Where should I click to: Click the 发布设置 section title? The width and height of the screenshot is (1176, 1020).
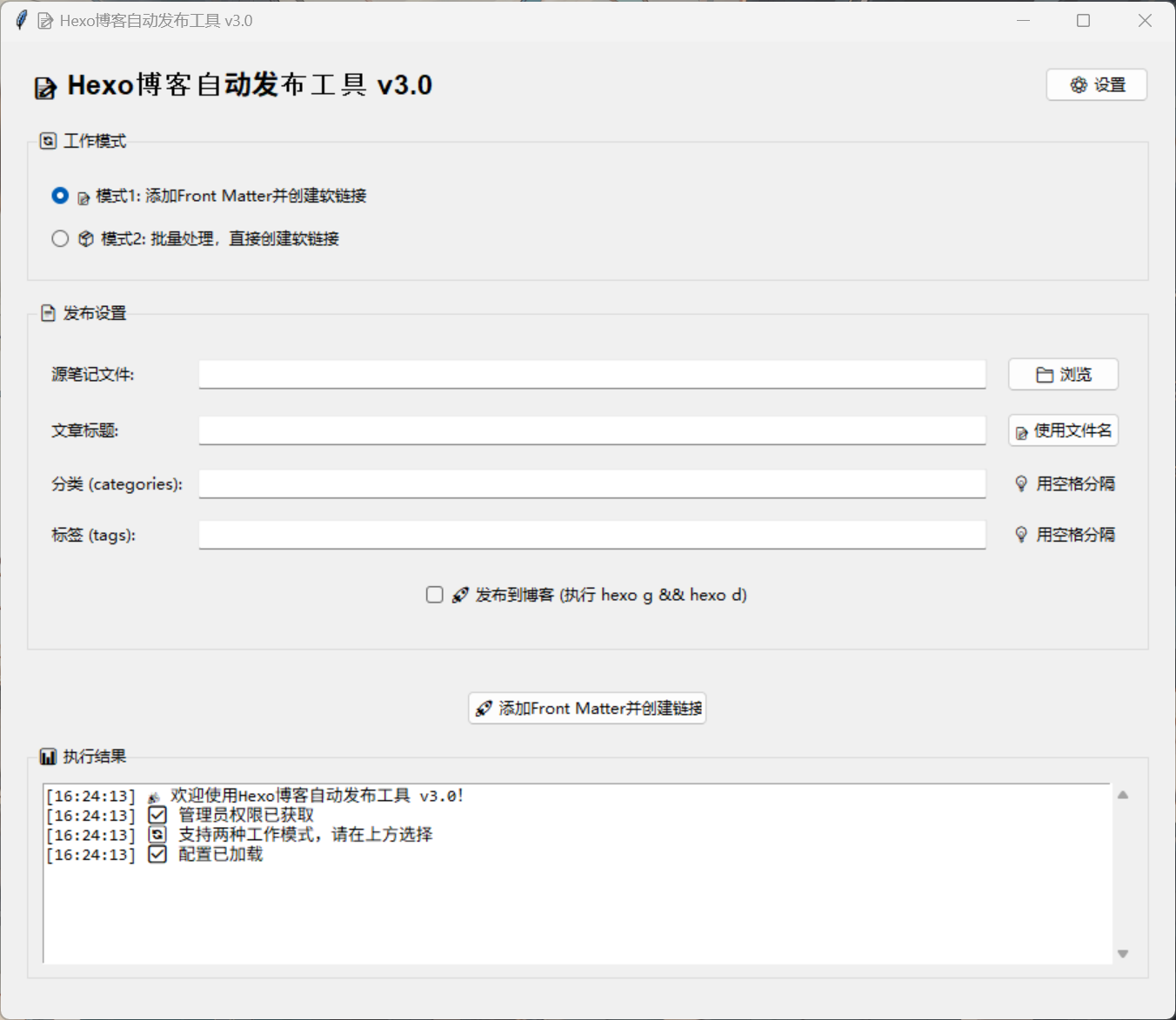pos(95,313)
